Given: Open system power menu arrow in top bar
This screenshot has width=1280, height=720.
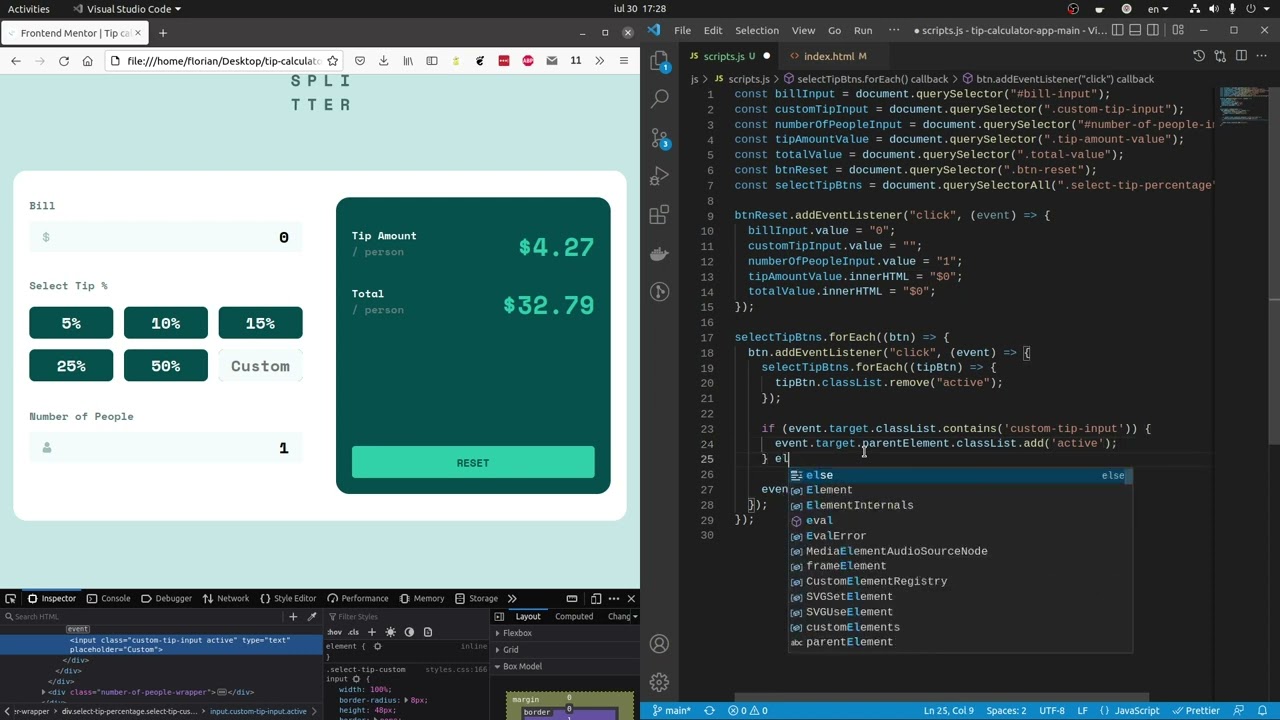Looking at the screenshot, I should tap(1267, 9).
